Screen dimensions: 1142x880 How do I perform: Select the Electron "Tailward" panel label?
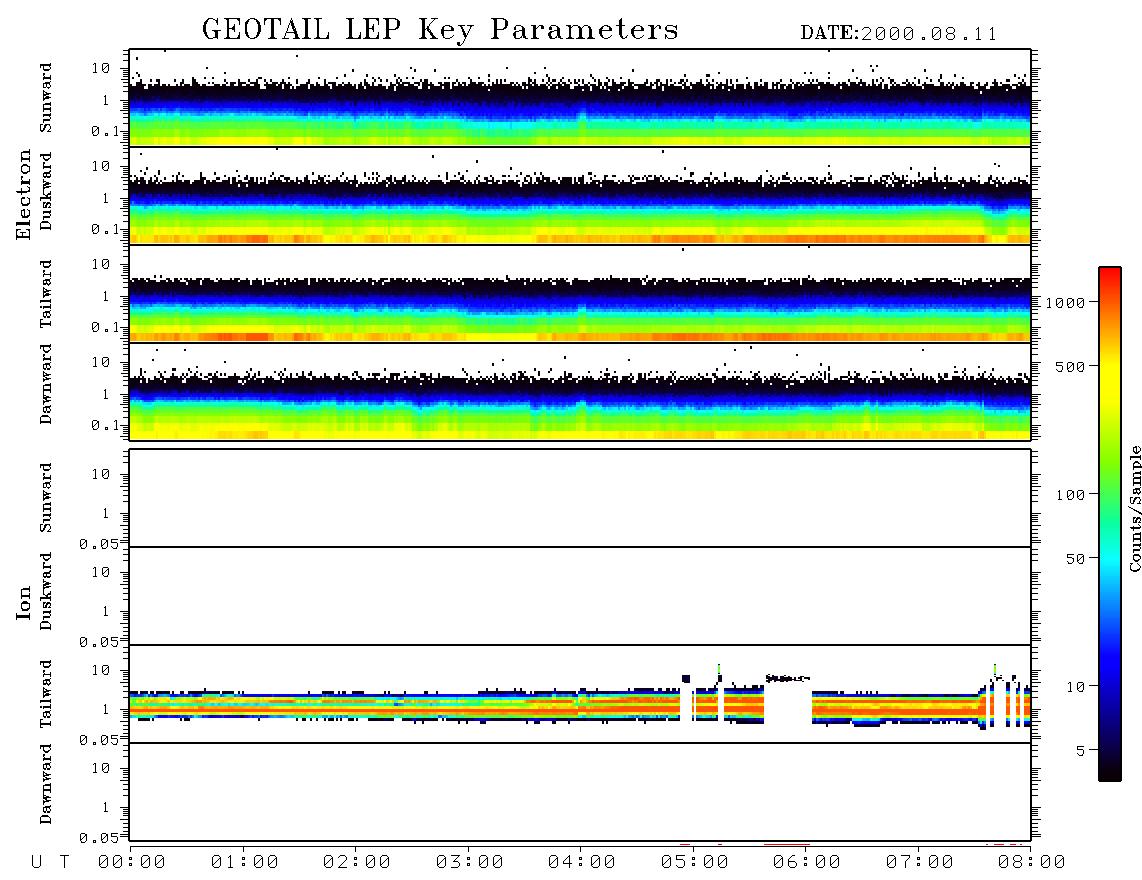[46, 294]
